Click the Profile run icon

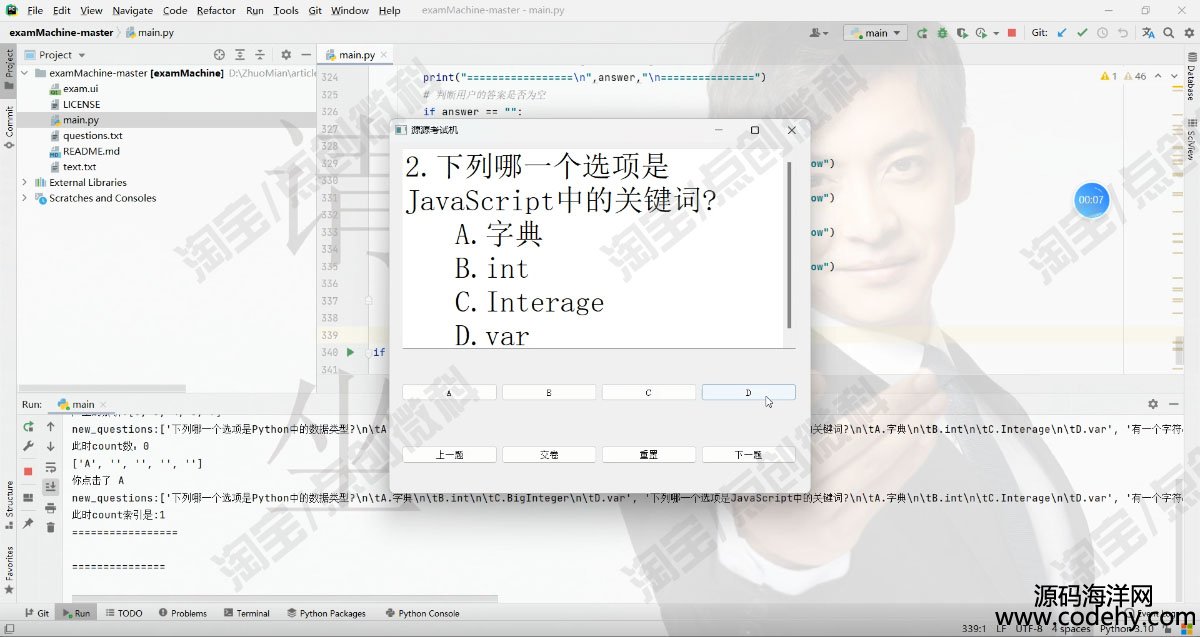pos(981,33)
